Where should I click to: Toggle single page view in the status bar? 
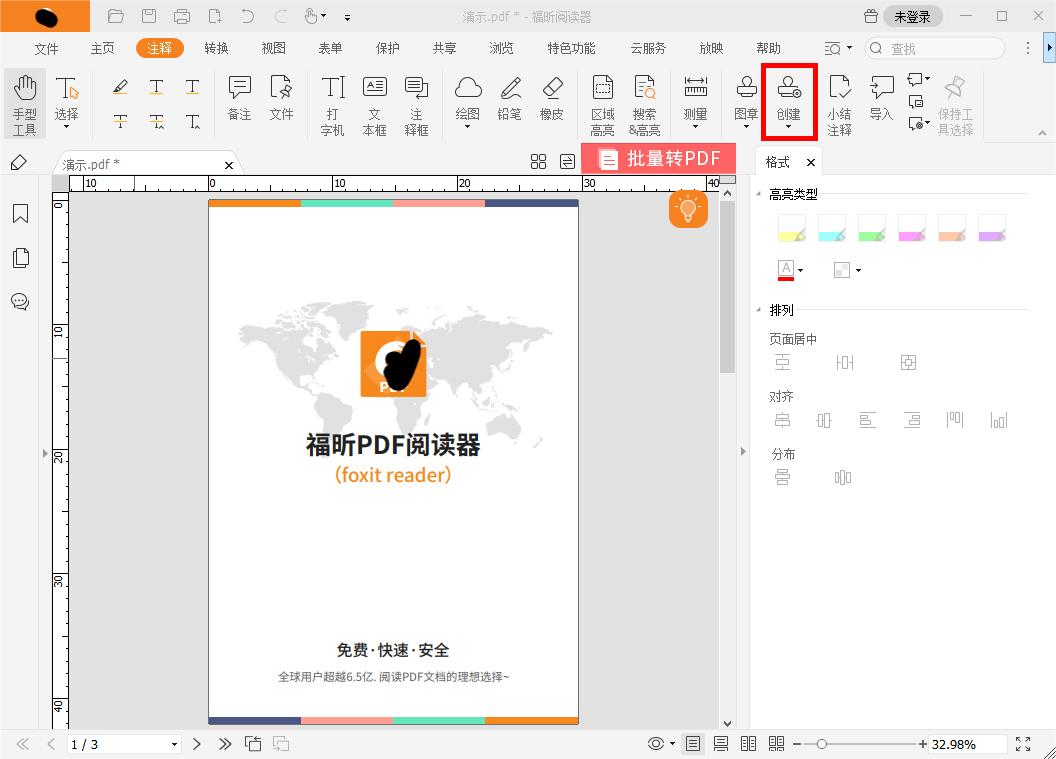point(692,743)
